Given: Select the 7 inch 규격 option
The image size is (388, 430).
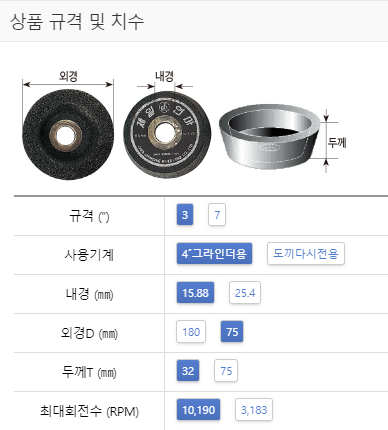Looking at the screenshot, I should click(217, 215).
